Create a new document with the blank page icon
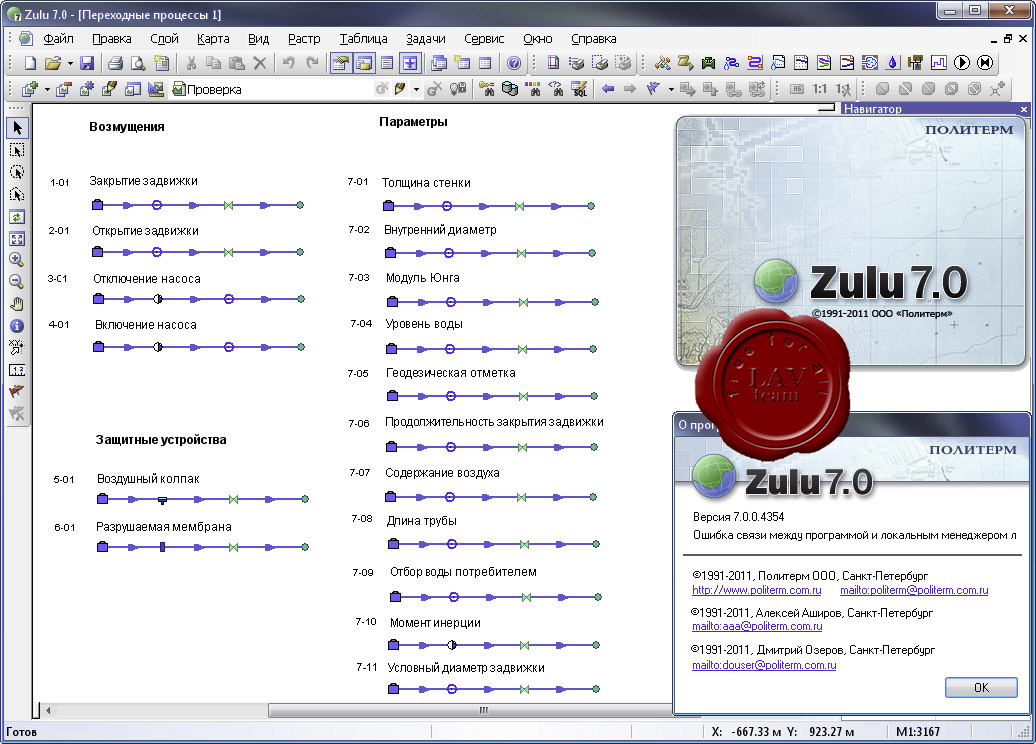1036x744 pixels. click(30, 63)
